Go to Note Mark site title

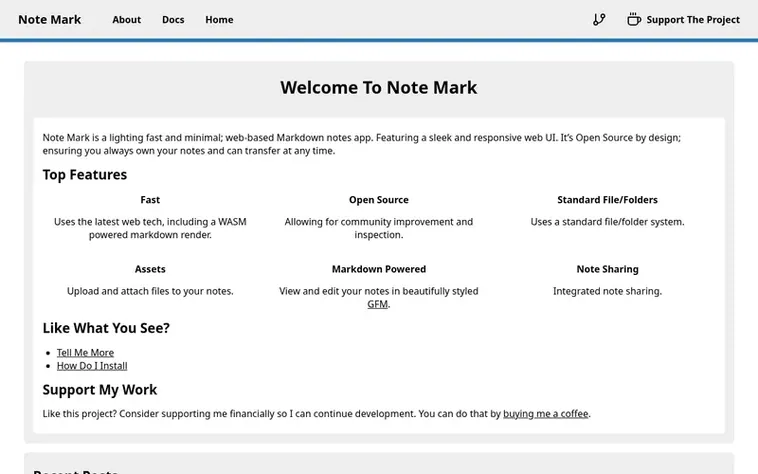[50, 20]
